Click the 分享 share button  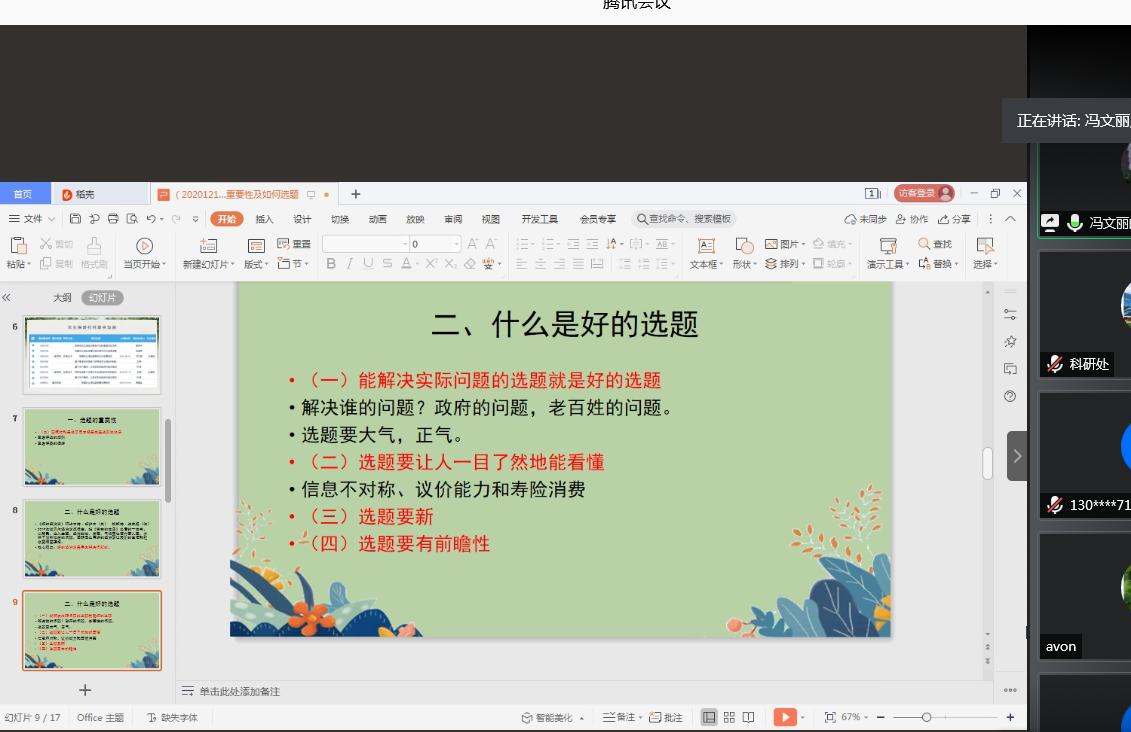pos(954,219)
